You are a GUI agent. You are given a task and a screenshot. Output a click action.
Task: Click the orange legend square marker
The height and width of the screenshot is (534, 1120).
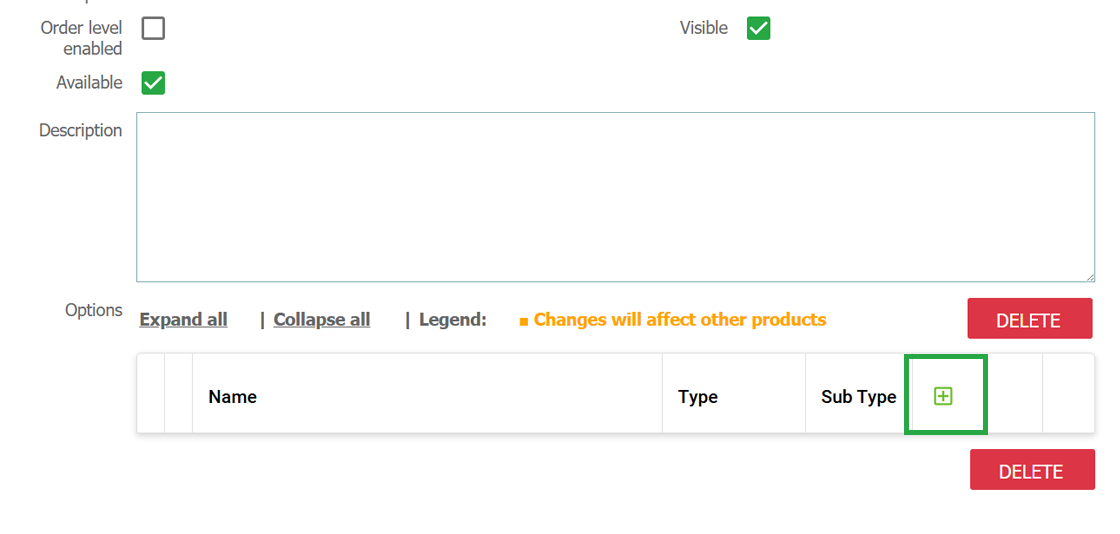point(524,323)
